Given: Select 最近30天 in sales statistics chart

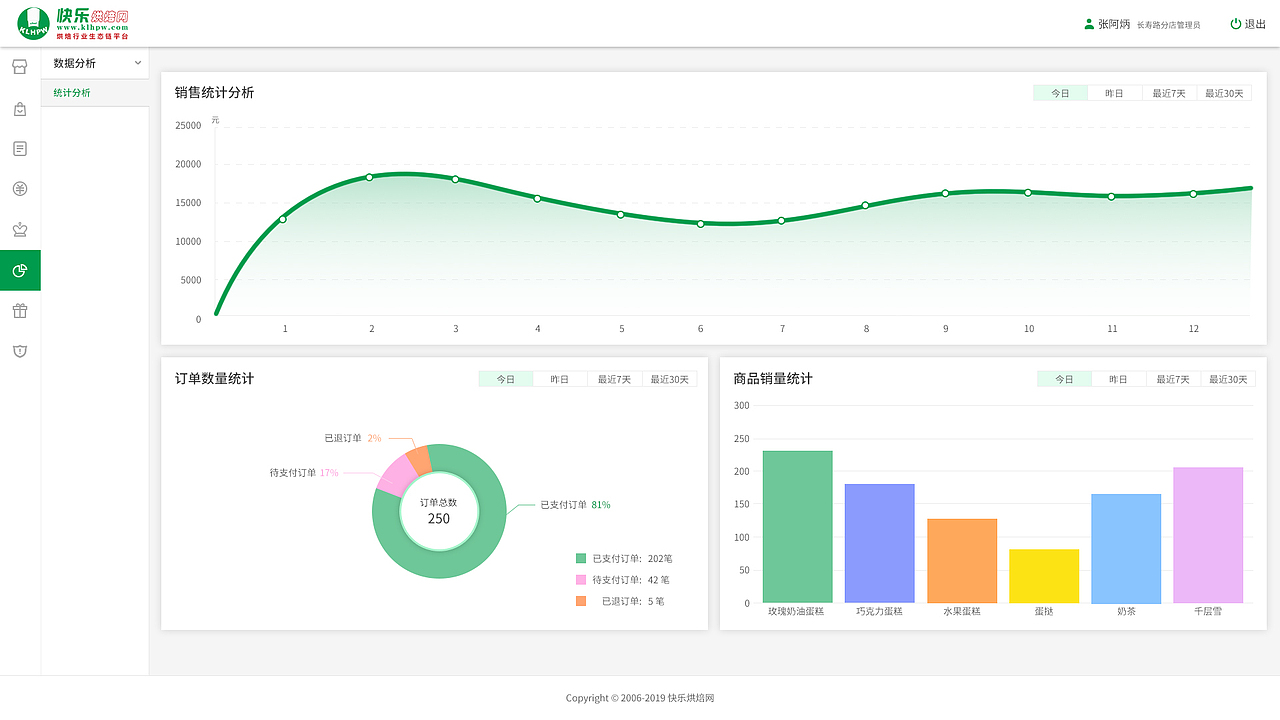Looking at the screenshot, I should [1224, 93].
